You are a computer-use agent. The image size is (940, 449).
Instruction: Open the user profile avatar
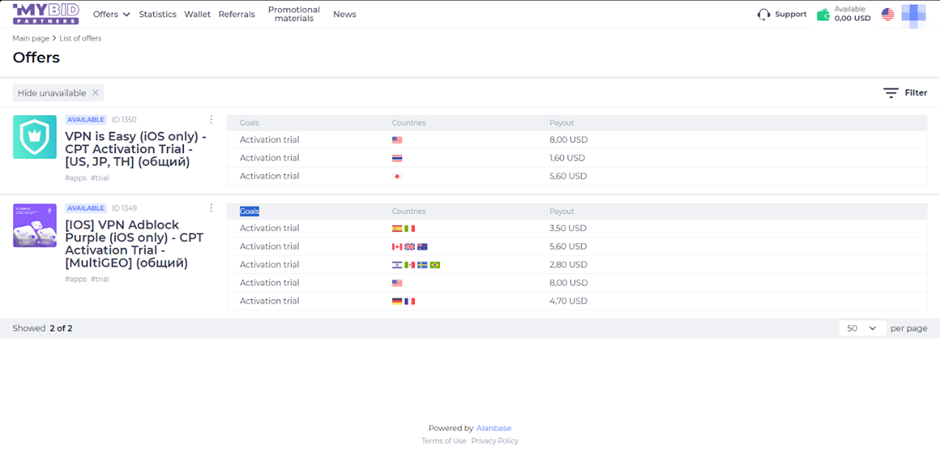(914, 16)
